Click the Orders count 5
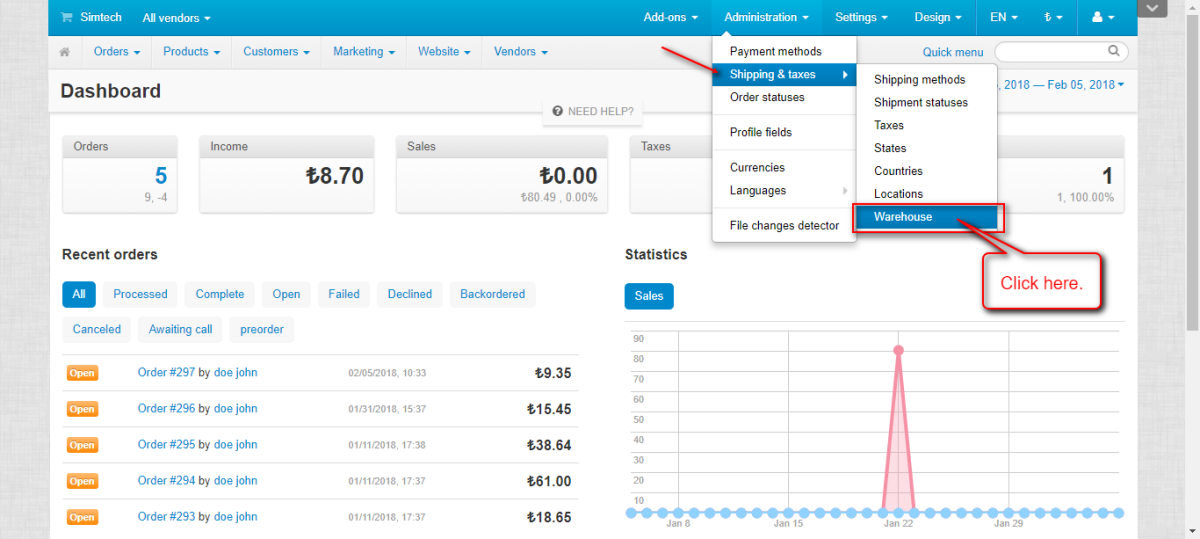The height and width of the screenshot is (539, 1200). (160, 177)
